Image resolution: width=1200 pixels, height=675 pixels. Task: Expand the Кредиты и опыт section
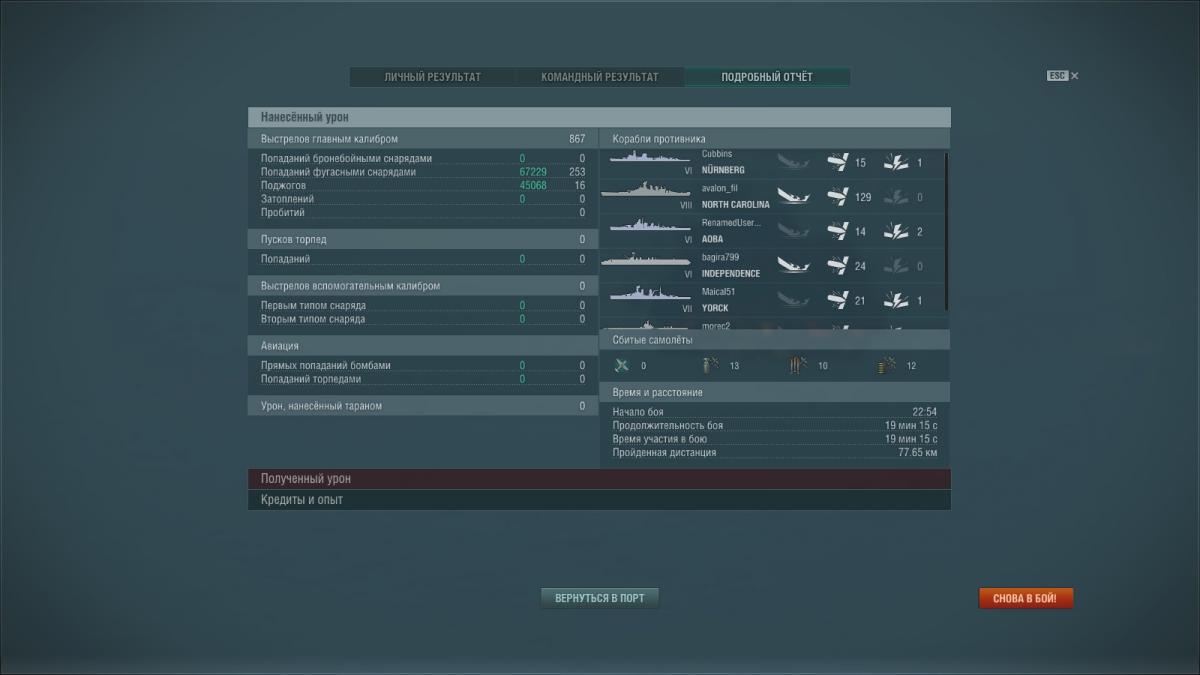(598, 500)
